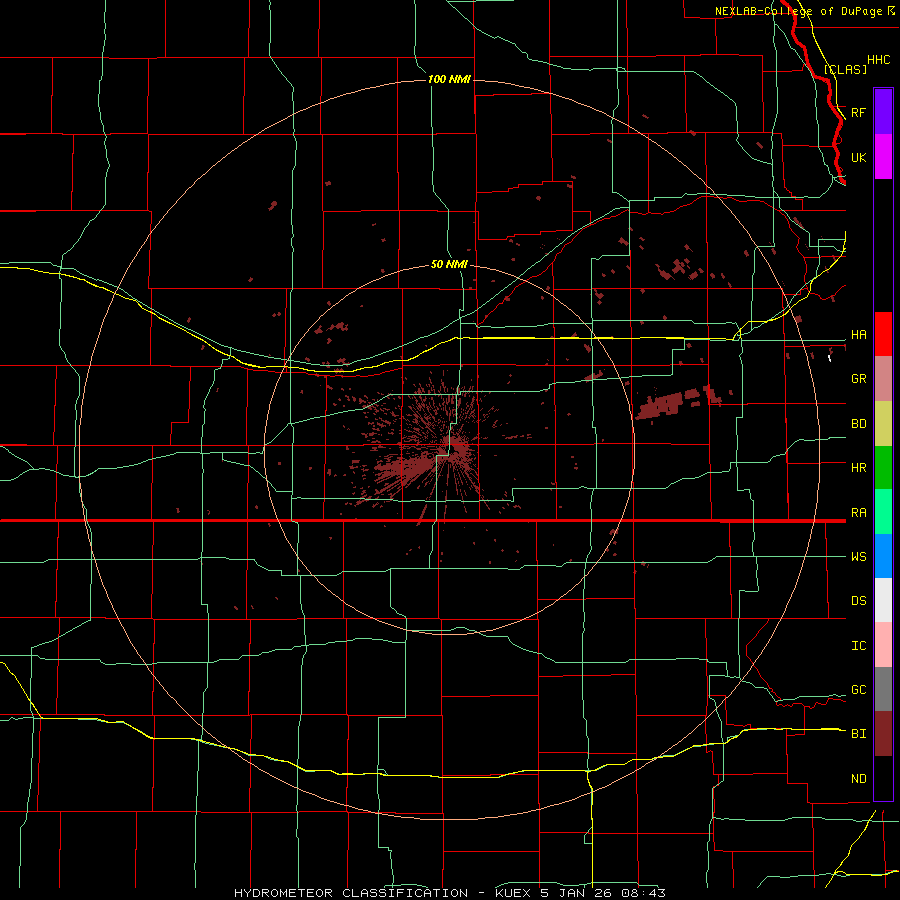
Task: Click the IC legend label
Action: coord(858,646)
